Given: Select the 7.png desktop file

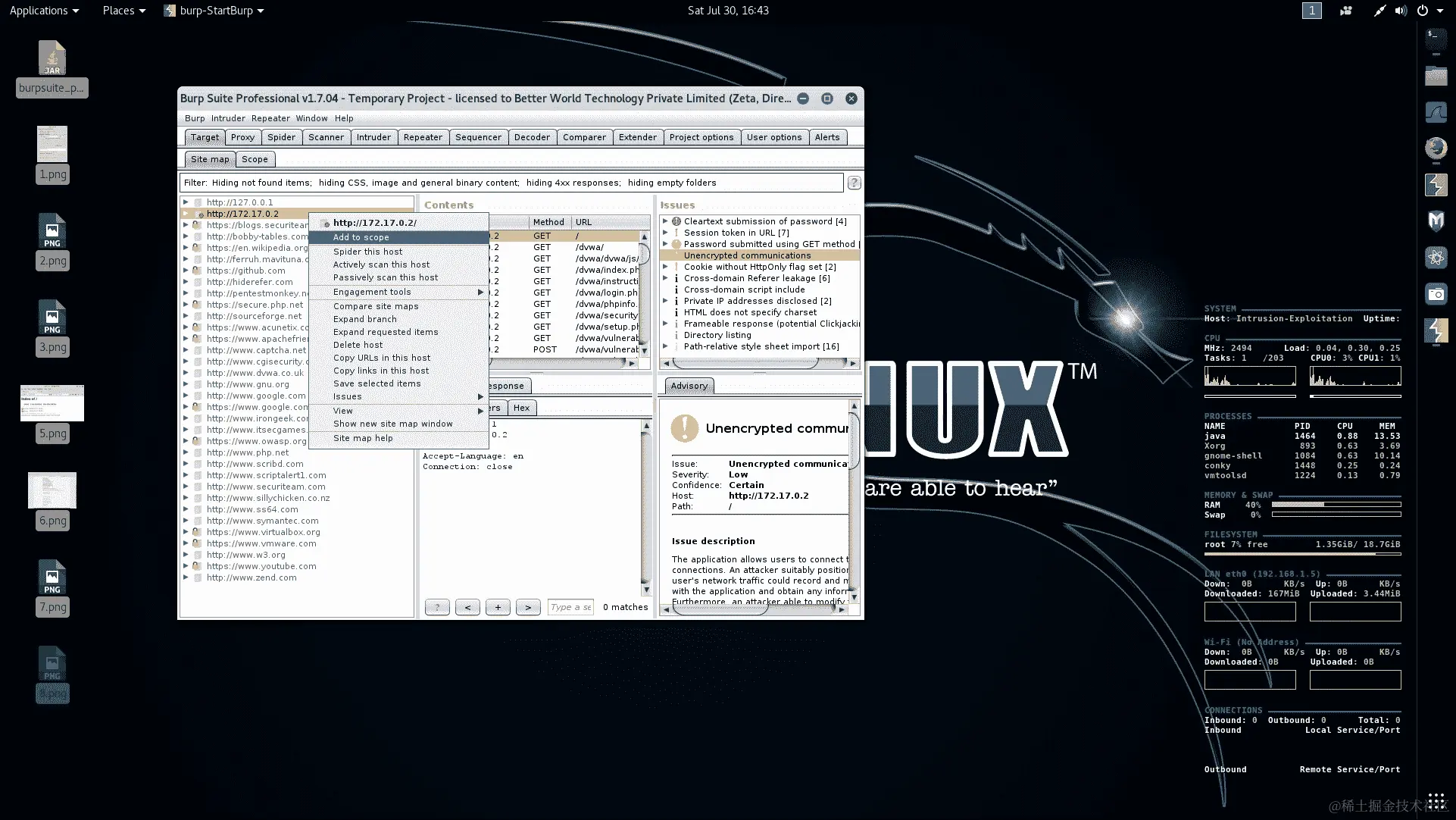Looking at the screenshot, I should (x=52, y=587).
